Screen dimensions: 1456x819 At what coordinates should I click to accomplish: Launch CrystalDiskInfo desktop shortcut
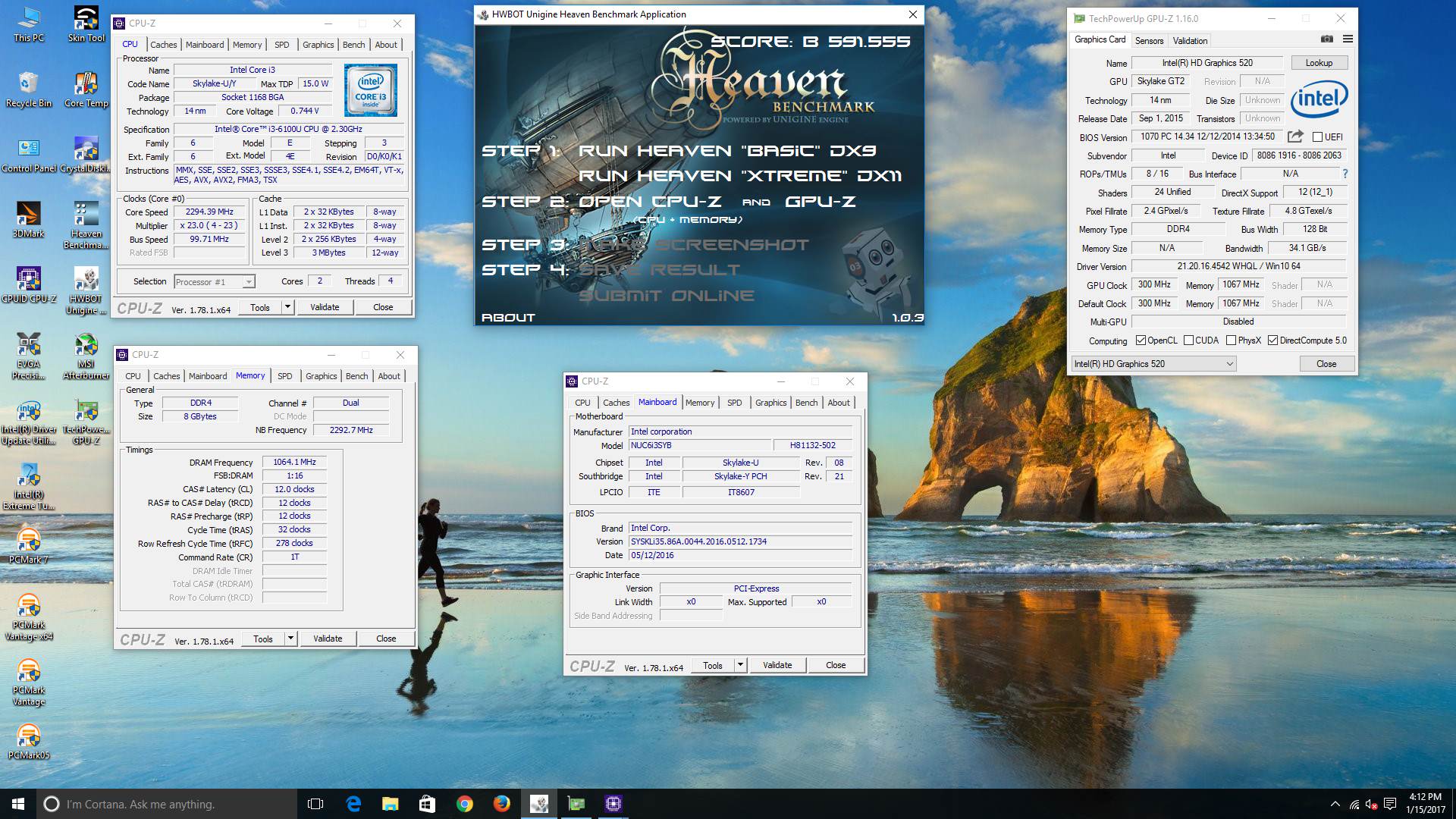[86, 155]
